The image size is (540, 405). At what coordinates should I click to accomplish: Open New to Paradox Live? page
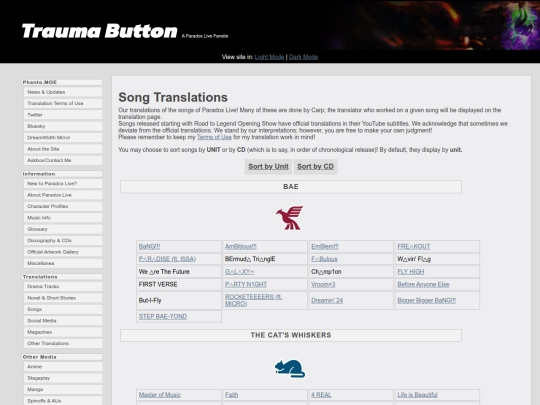tap(63, 184)
